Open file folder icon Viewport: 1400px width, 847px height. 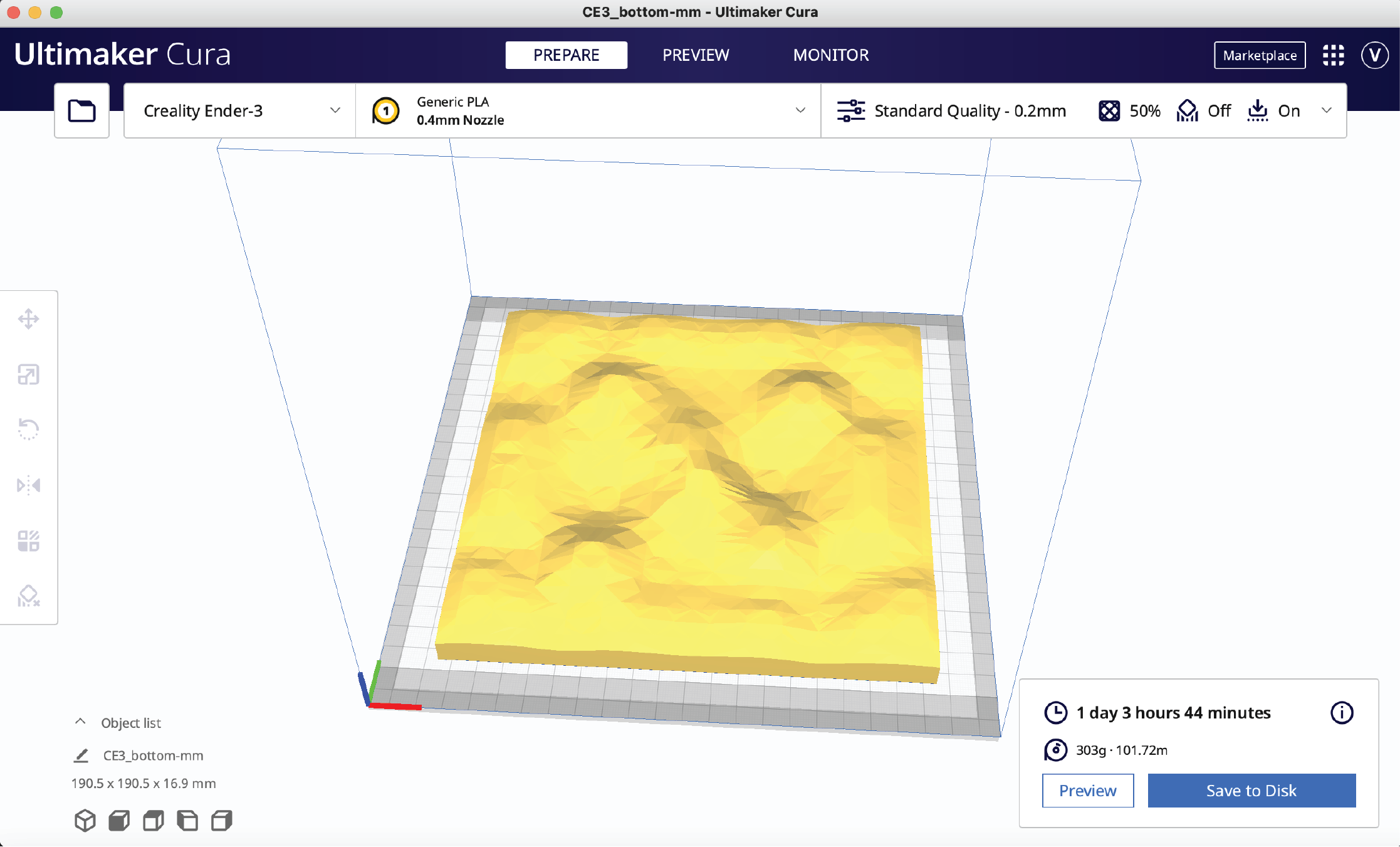click(x=81, y=111)
